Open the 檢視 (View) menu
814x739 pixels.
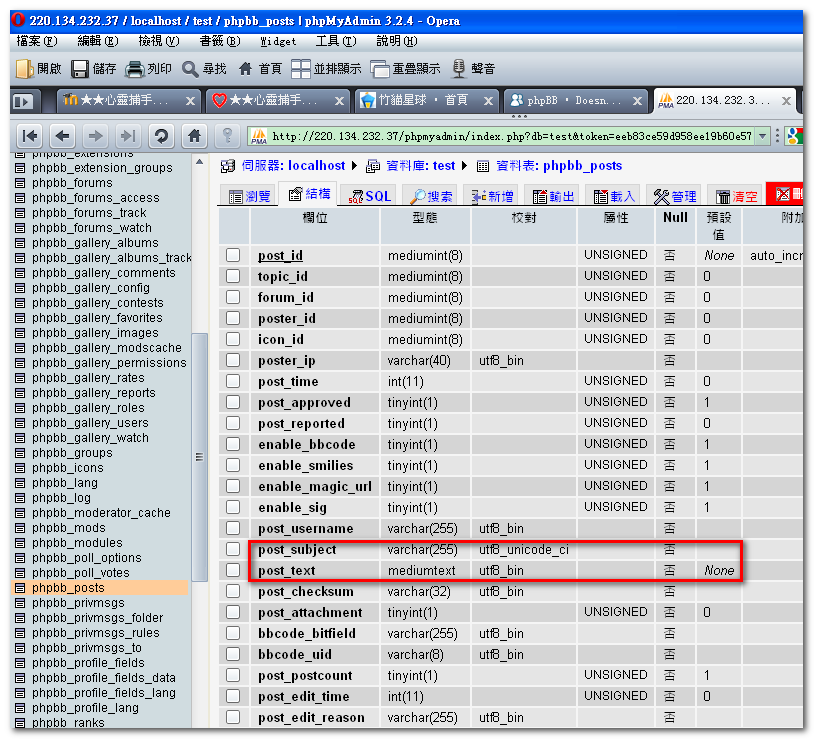pyautogui.click(x=159, y=41)
